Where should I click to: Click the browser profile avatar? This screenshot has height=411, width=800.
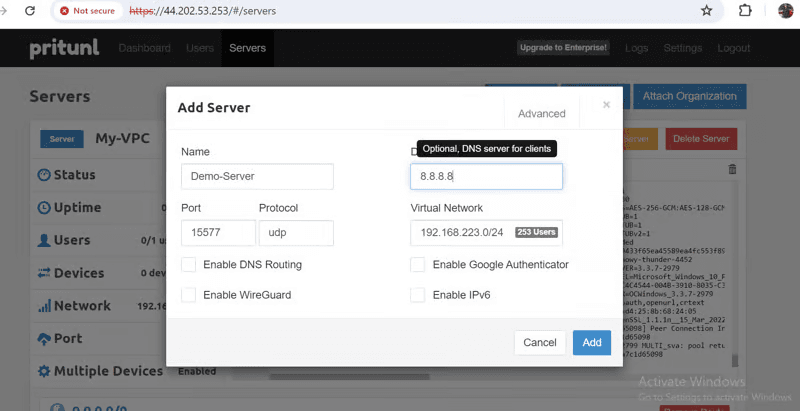786,11
